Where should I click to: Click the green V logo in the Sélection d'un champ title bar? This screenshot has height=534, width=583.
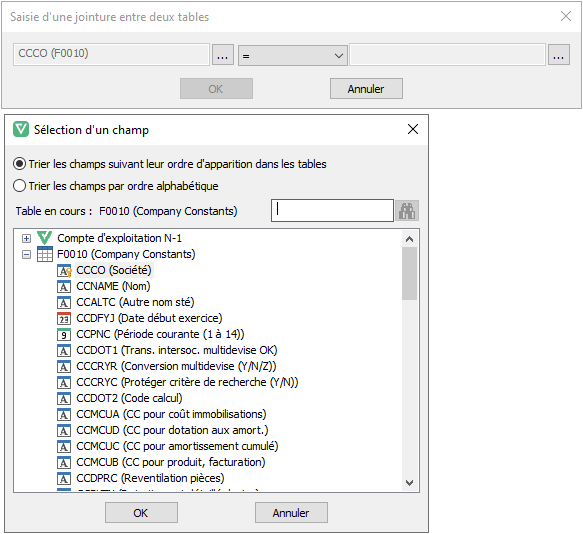click(21, 129)
